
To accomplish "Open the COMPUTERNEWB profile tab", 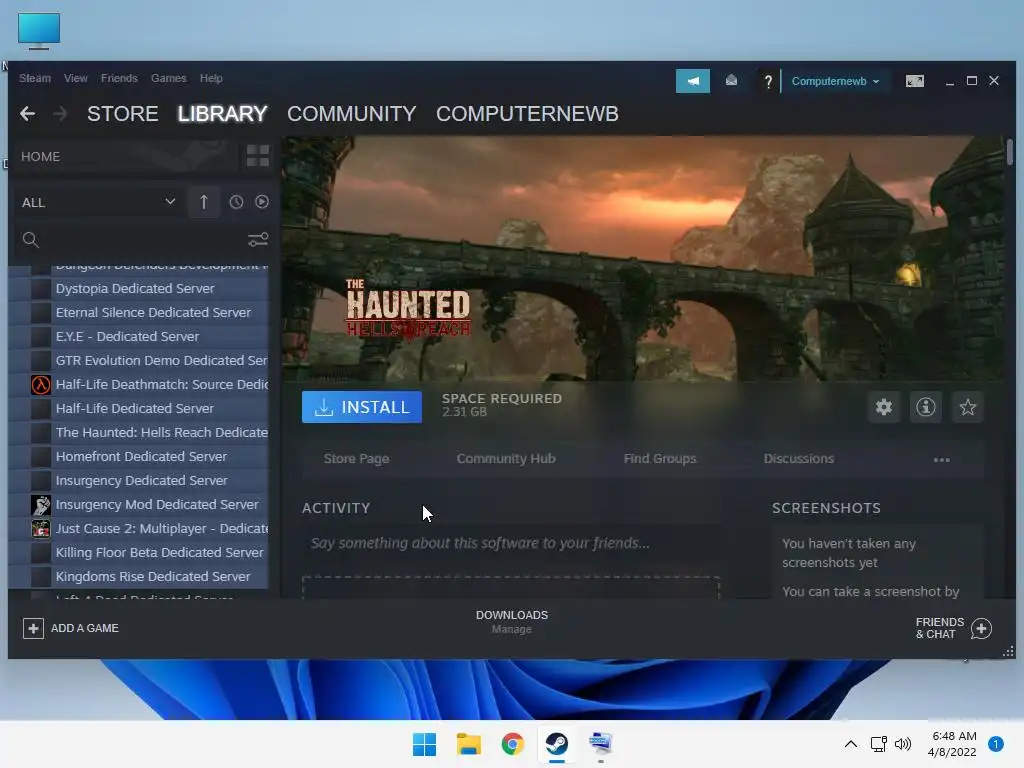I will click(527, 114).
